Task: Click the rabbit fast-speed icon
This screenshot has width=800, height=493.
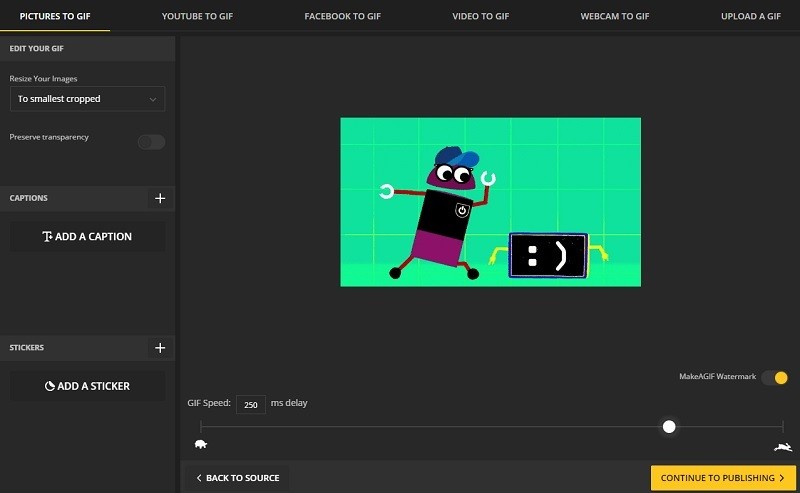Action: [x=783, y=448]
